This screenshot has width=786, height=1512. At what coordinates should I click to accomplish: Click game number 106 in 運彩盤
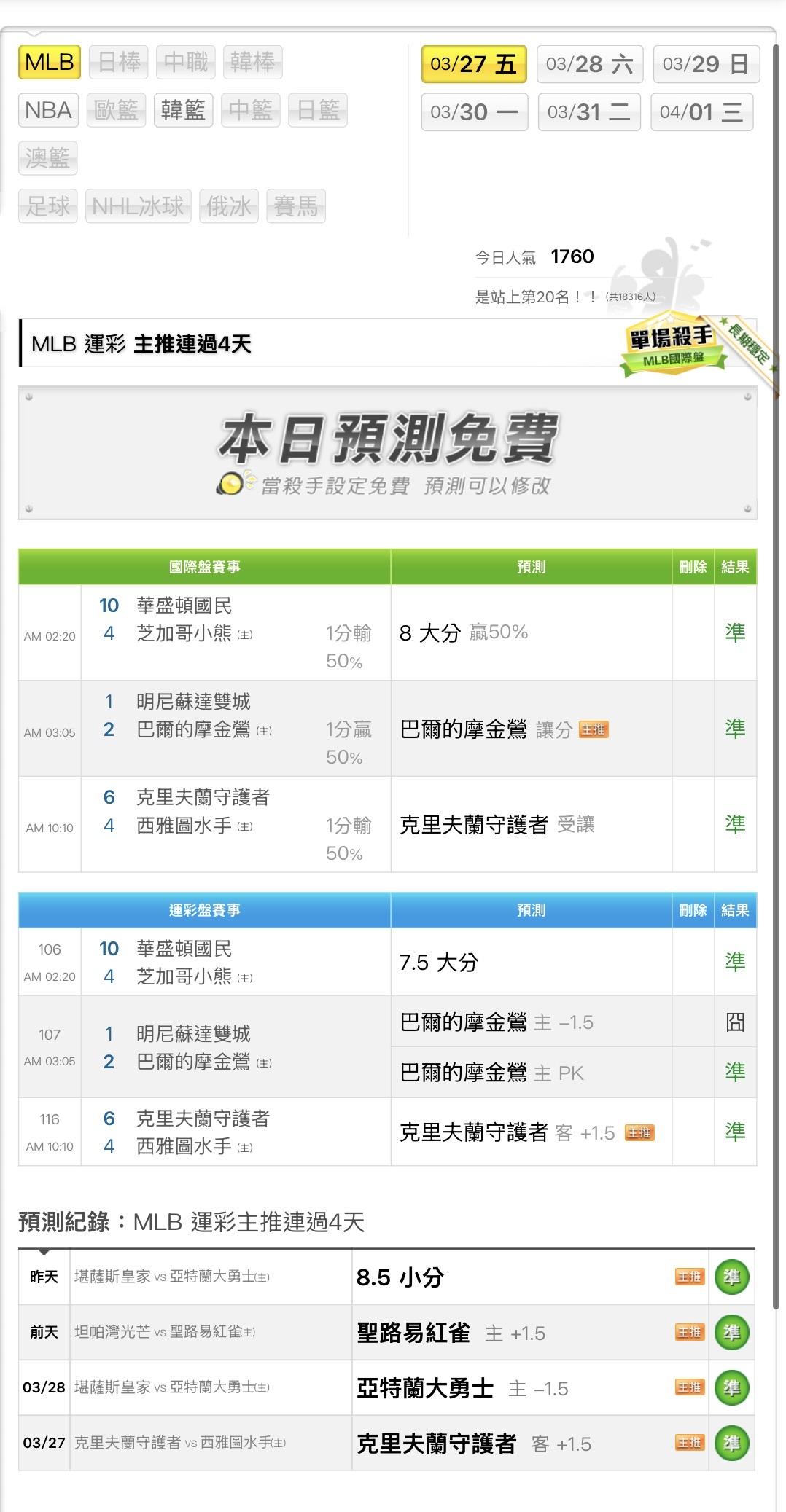(50, 949)
